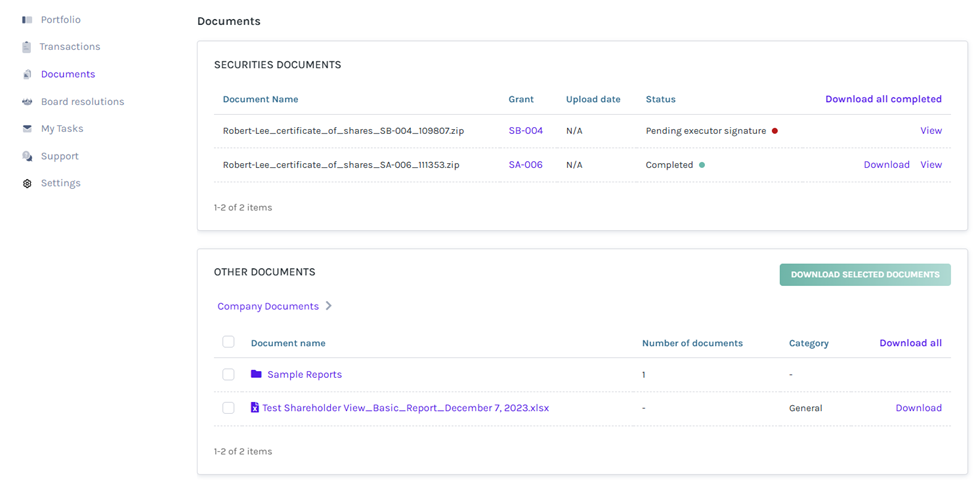Click the Support headset icon

pos(27,157)
